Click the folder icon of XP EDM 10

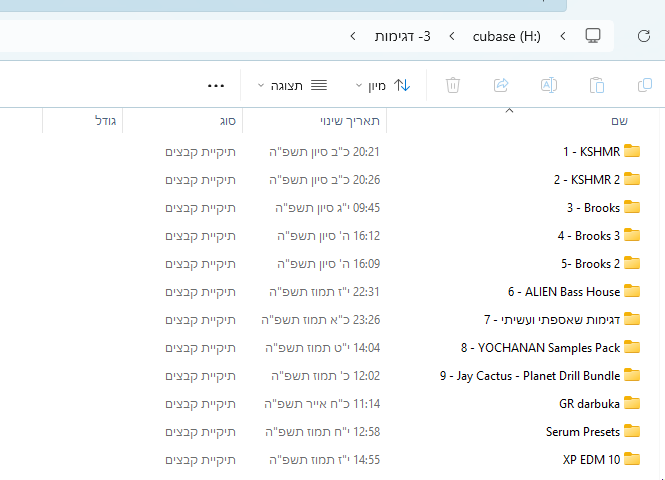[x=632, y=459]
